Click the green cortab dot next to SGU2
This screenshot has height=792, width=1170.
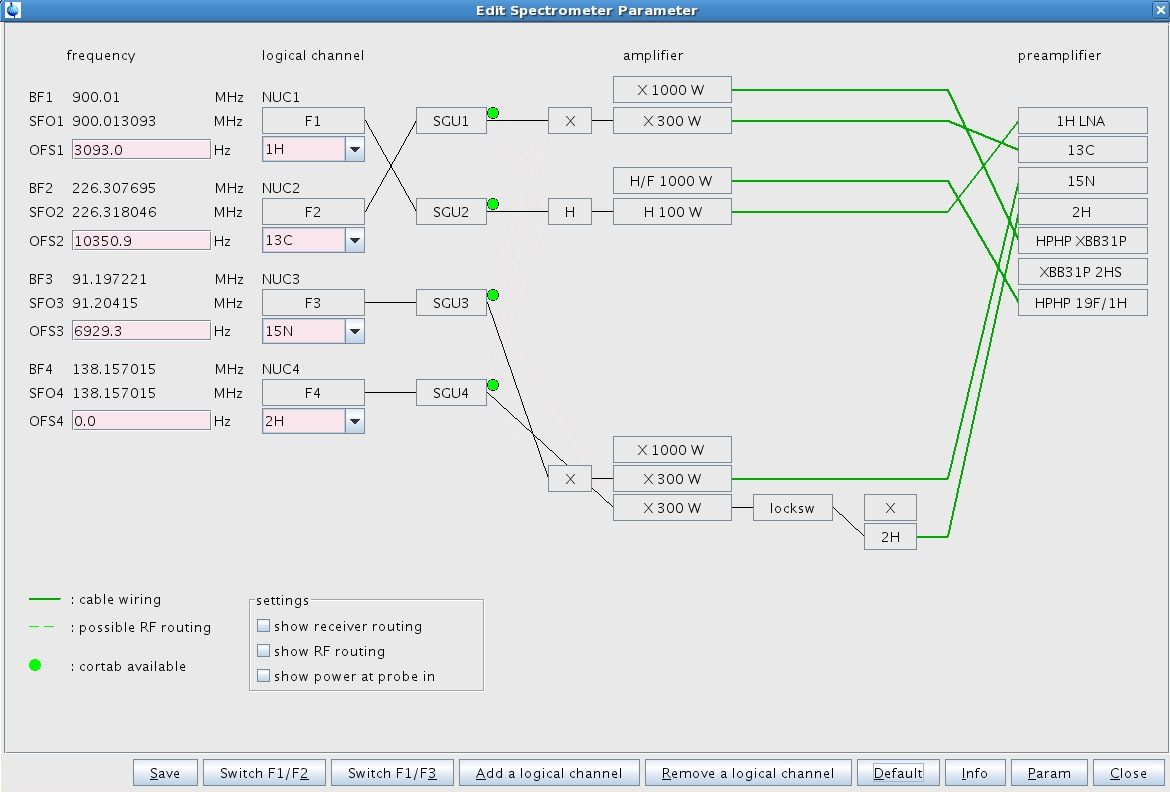coord(493,204)
